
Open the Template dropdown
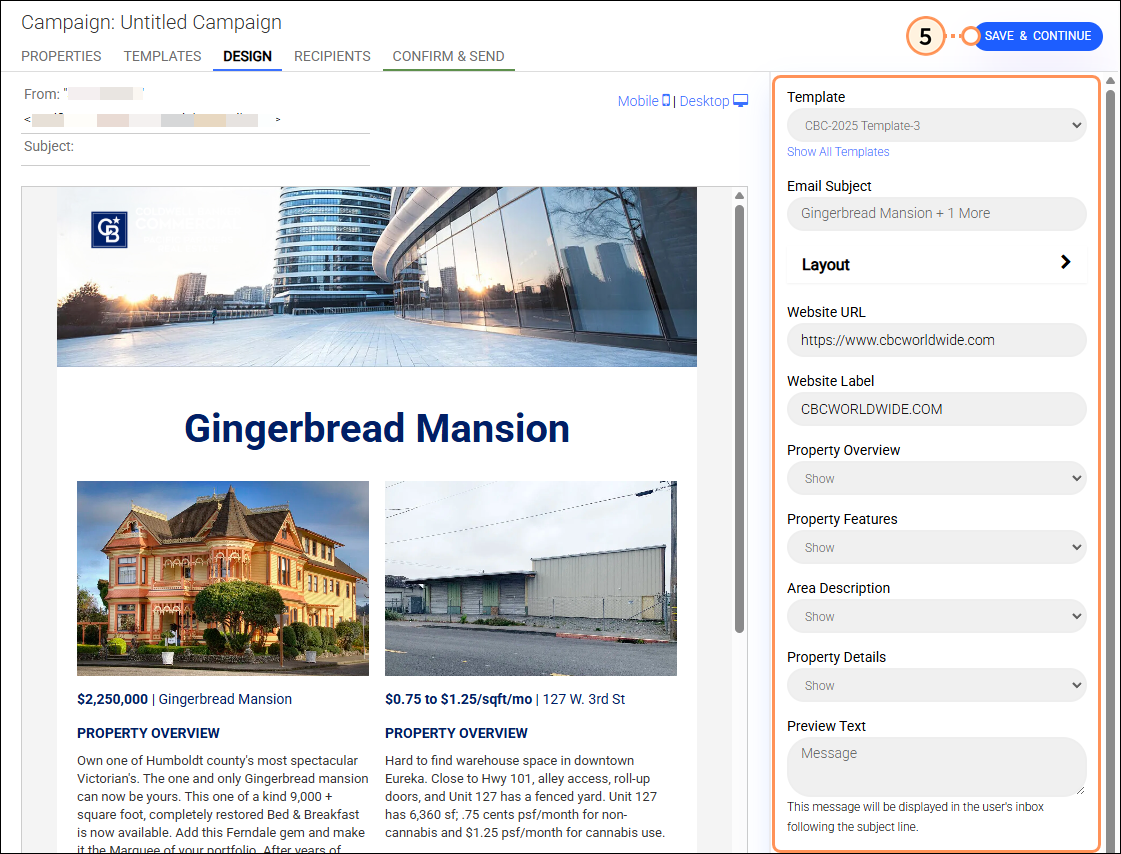coord(936,125)
